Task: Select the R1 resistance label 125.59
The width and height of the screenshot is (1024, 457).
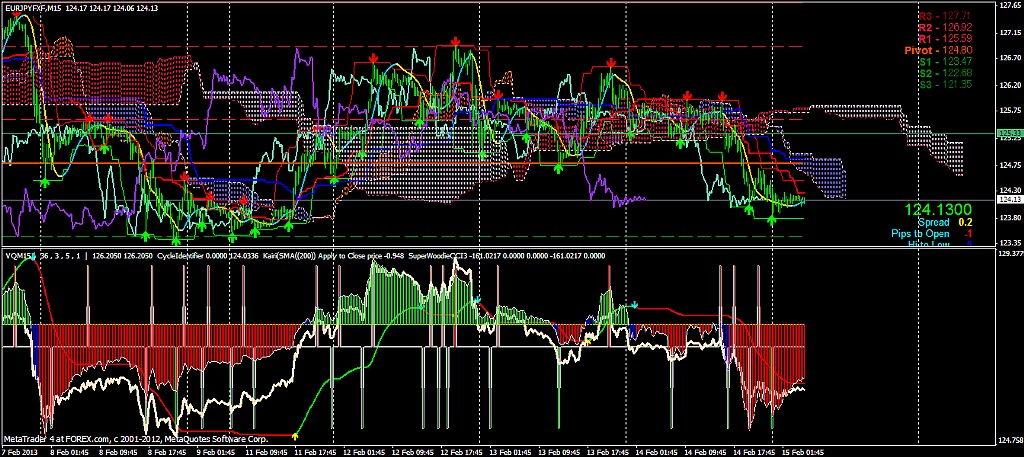Action: click(946, 38)
